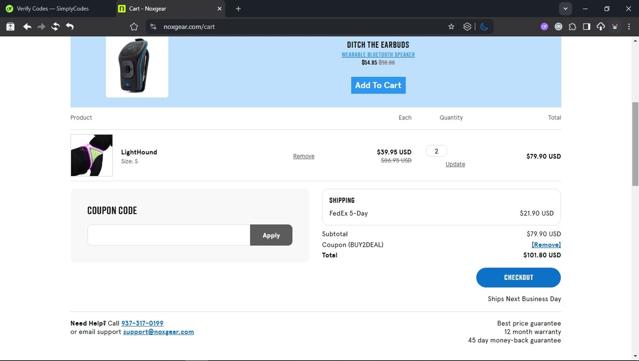Open the browser three-dot menu
639x361 pixels.
[x=629, y=26]
